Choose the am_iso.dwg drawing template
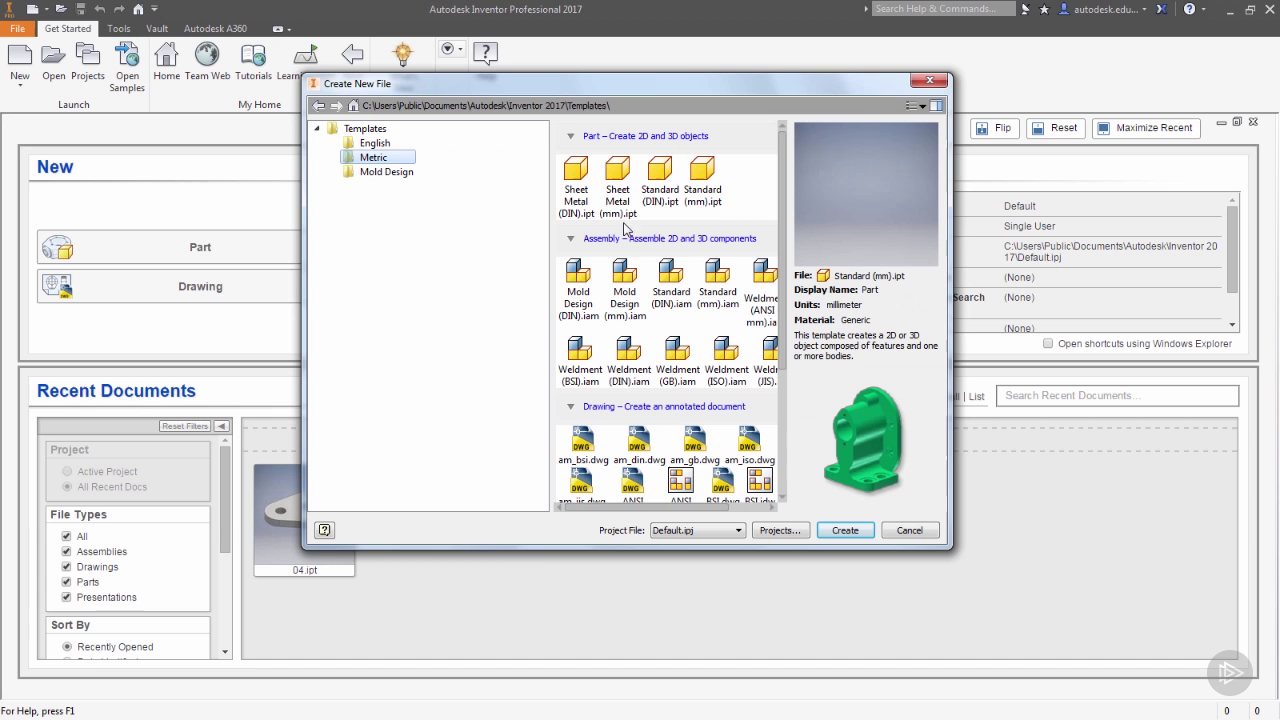 click(x=749, y=445)
